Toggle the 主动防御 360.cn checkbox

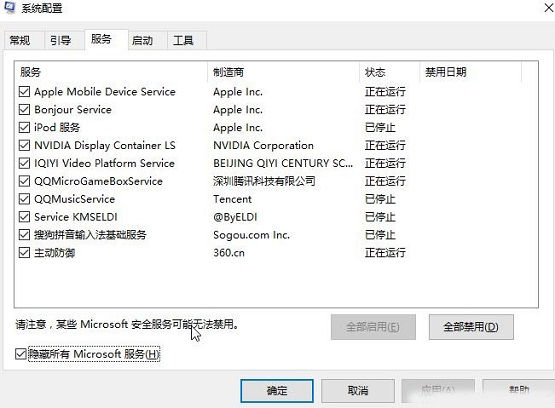point(24,253)
